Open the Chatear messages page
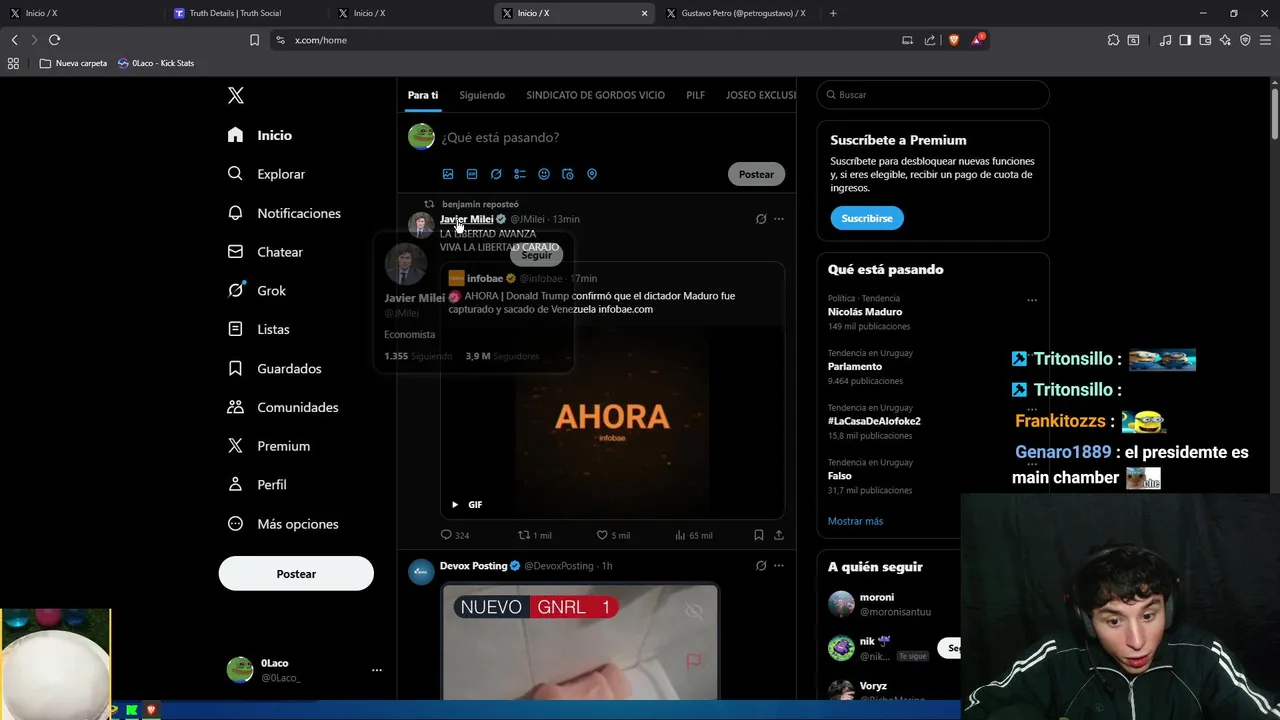Viewport: 1280px width, 720px height. click(265, 252)
